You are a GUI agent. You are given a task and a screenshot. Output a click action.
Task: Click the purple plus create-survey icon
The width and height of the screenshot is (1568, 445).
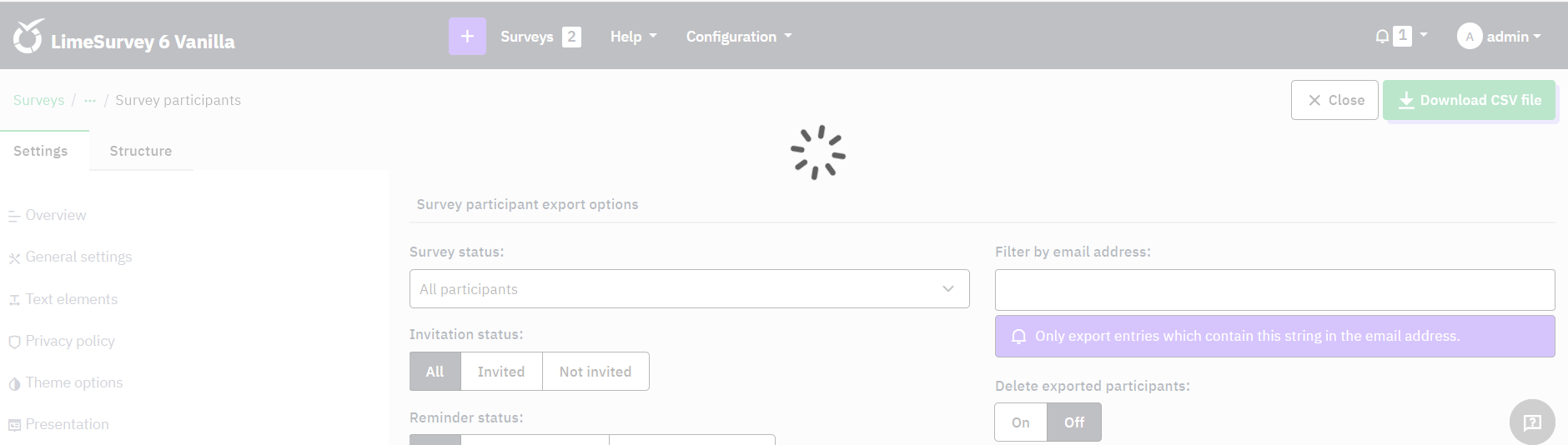[467, 37]
